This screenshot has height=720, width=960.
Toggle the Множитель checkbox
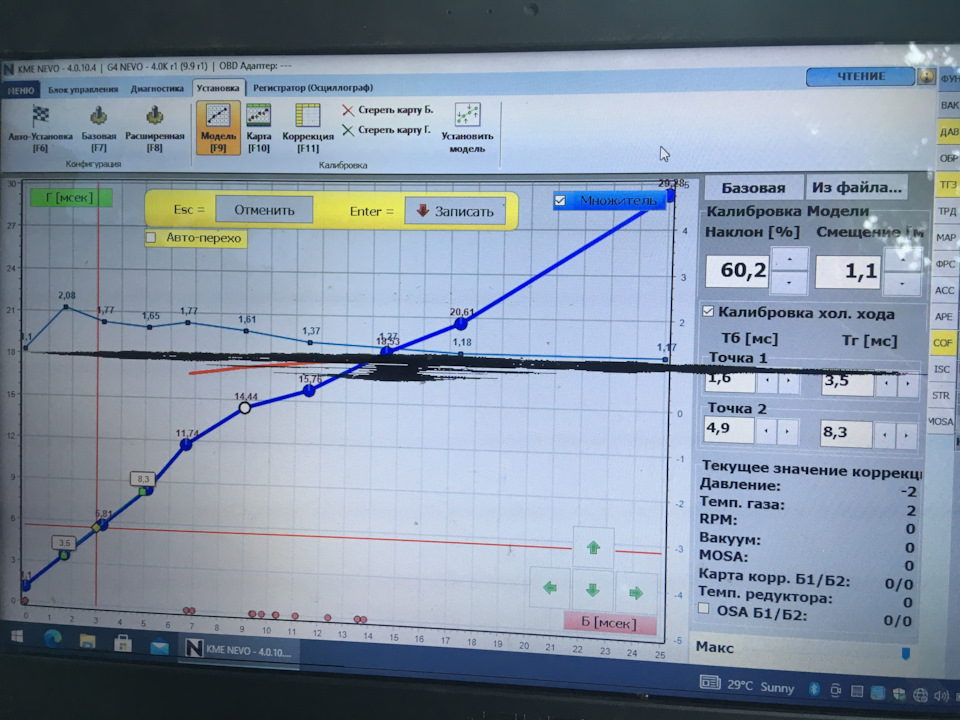click(560, 201)
